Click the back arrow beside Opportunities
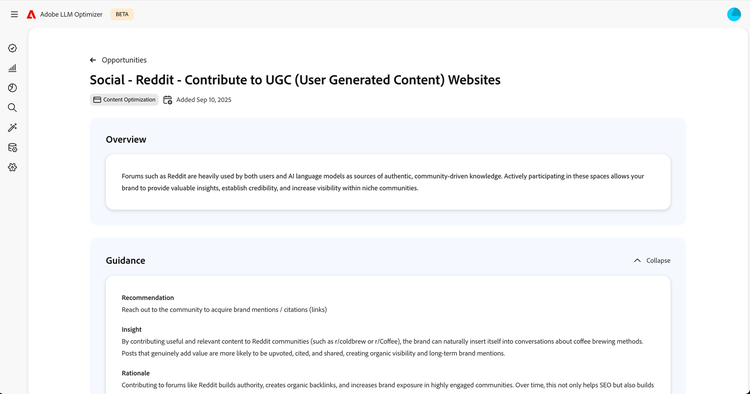The width and height of the screenshot is (750, 394). pos(93,60)
